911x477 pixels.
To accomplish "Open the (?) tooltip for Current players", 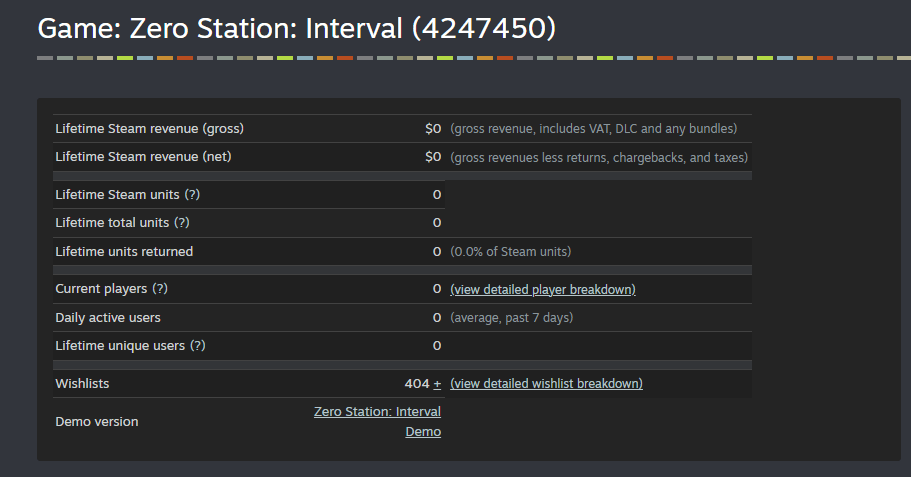I will [x=160, y=289].
